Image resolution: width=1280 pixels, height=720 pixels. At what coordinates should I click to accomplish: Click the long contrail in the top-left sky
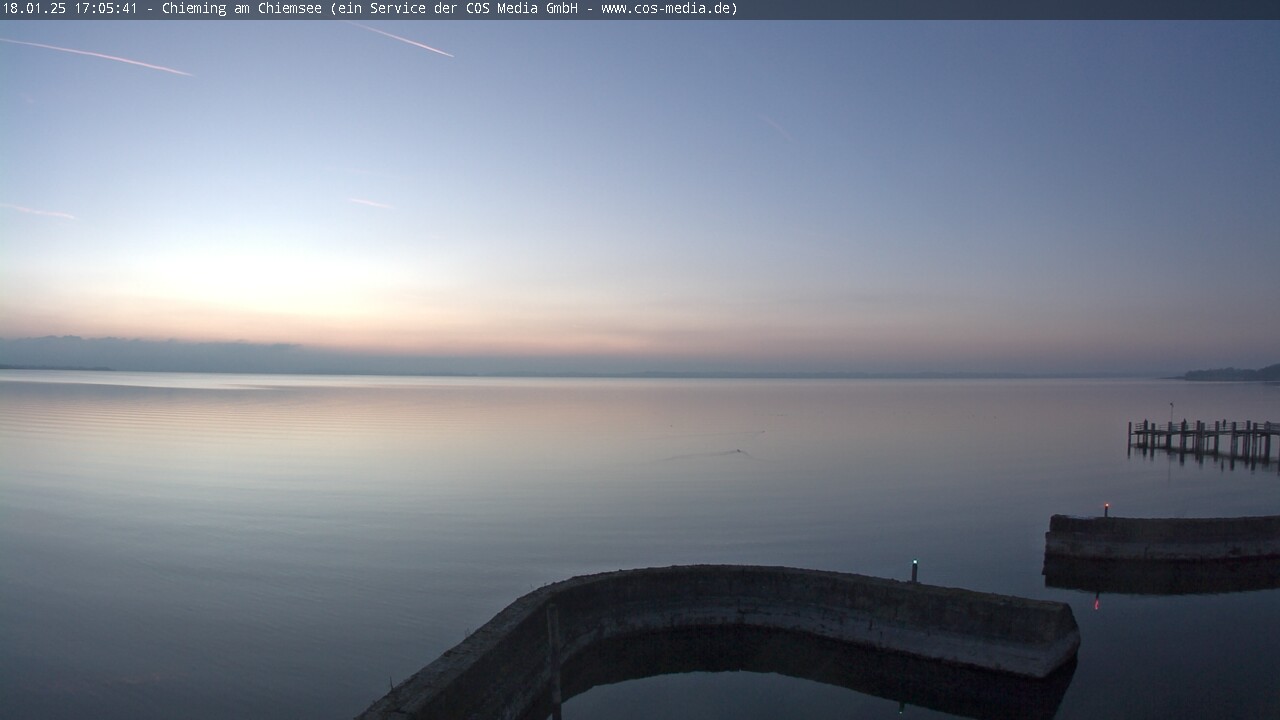(x=100, y=55)
